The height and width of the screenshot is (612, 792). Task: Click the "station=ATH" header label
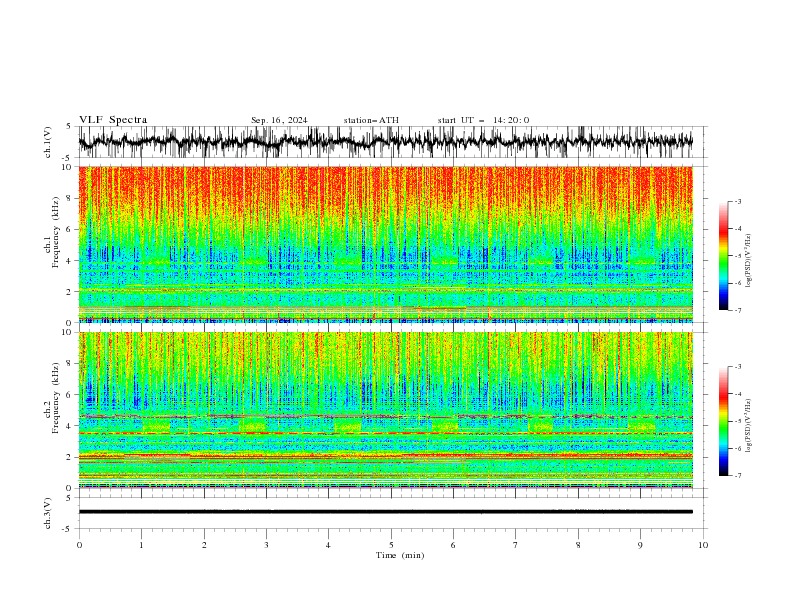tap(371, 120)
